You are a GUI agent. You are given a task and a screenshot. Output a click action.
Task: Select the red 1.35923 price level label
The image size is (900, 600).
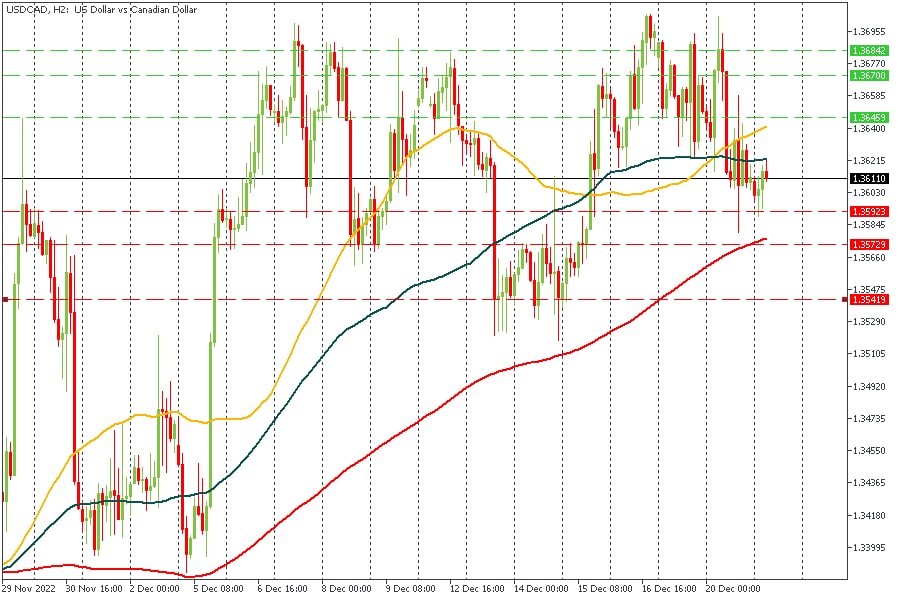point(869,212)
